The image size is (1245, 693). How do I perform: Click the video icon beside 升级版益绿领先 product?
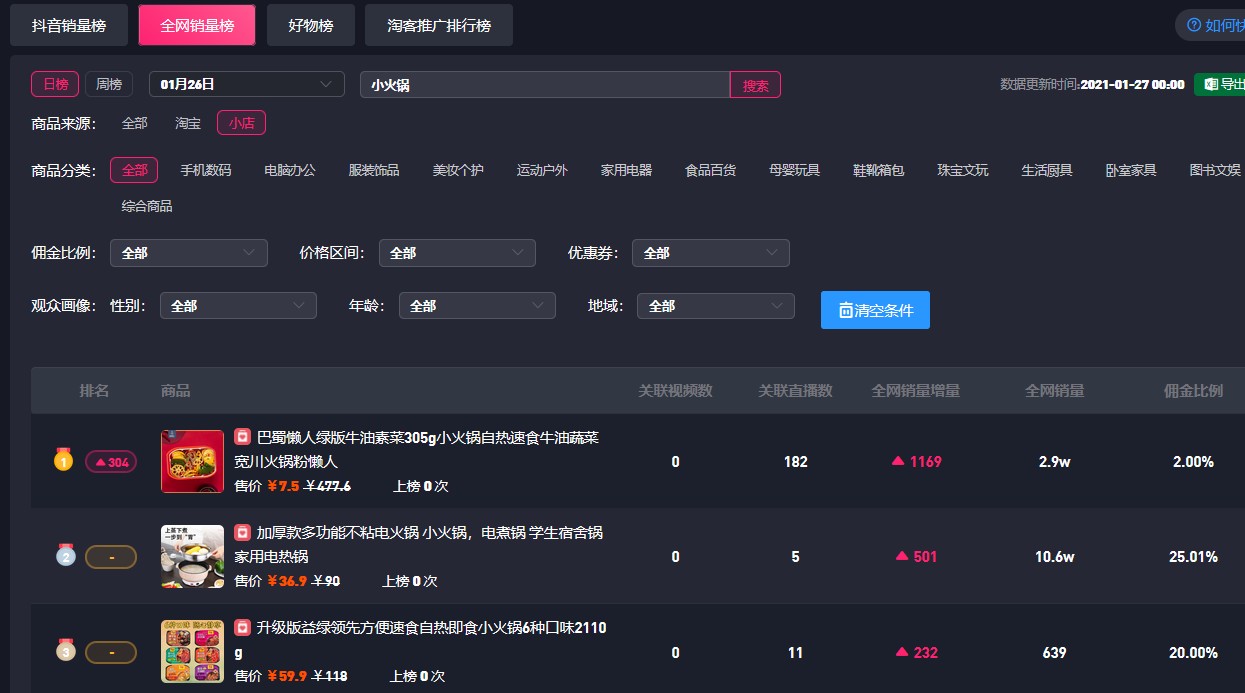tap(240, 629)
